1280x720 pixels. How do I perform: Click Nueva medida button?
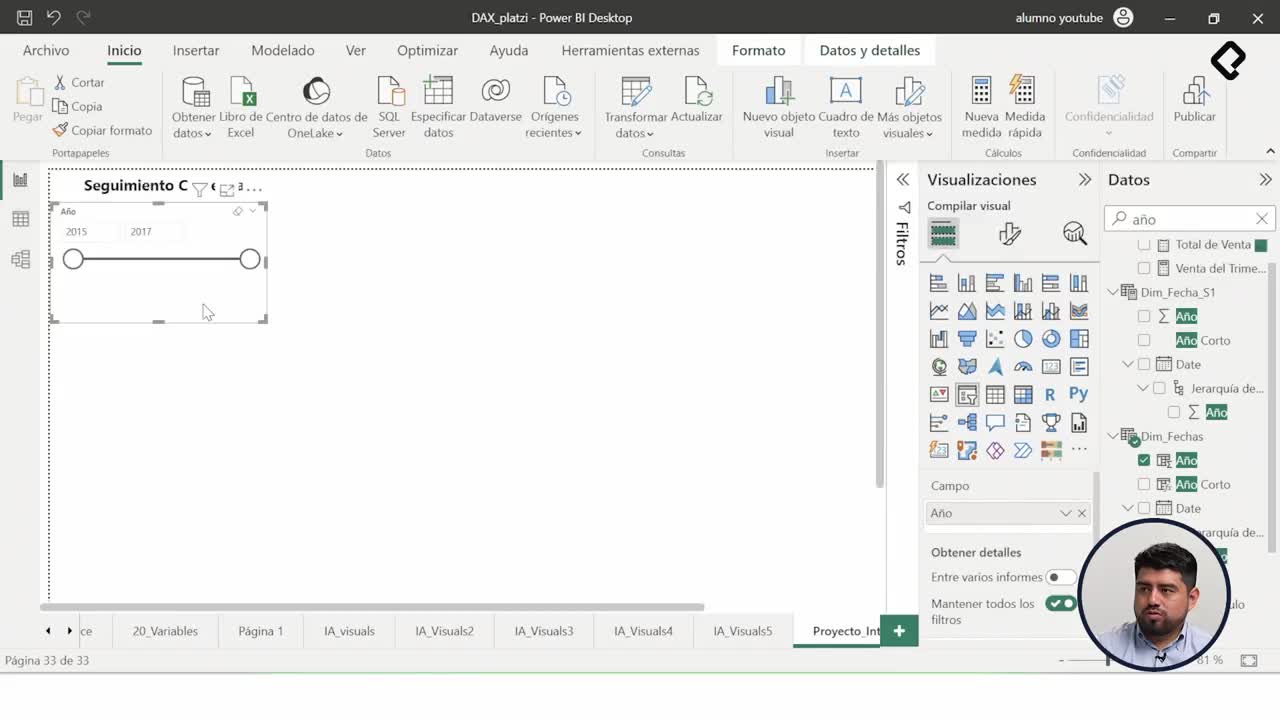coord(981,107)
